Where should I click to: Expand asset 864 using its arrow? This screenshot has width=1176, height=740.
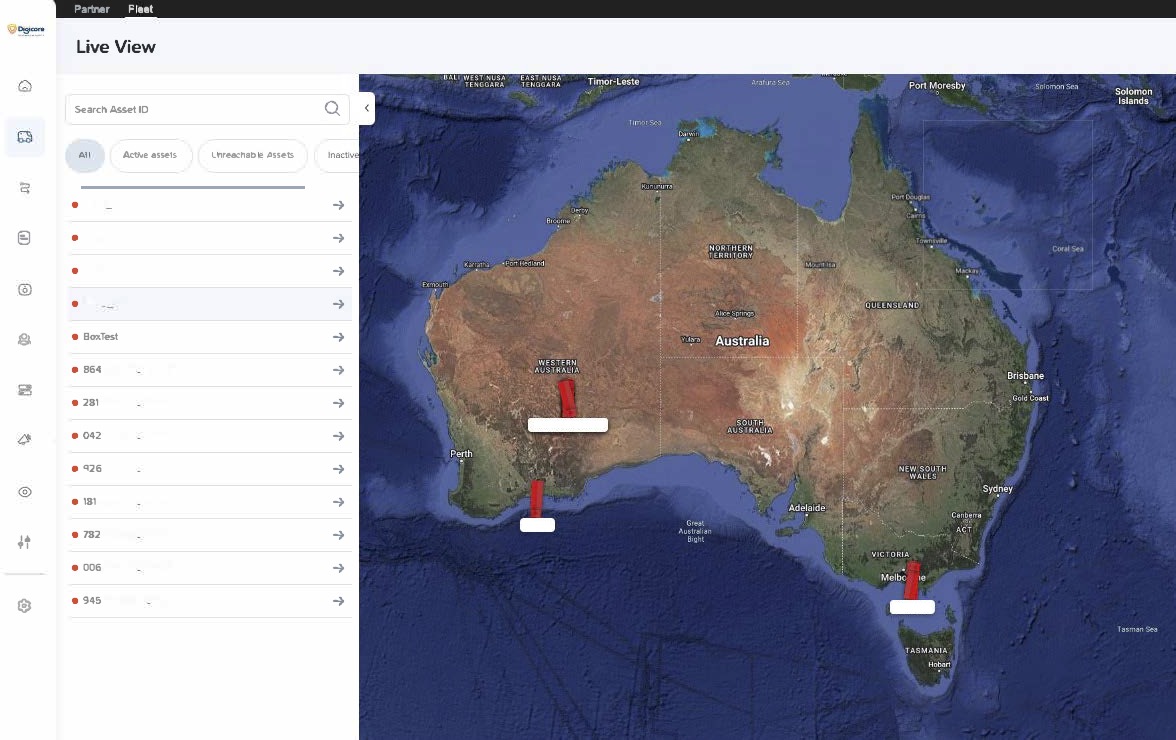coord(338,370)
